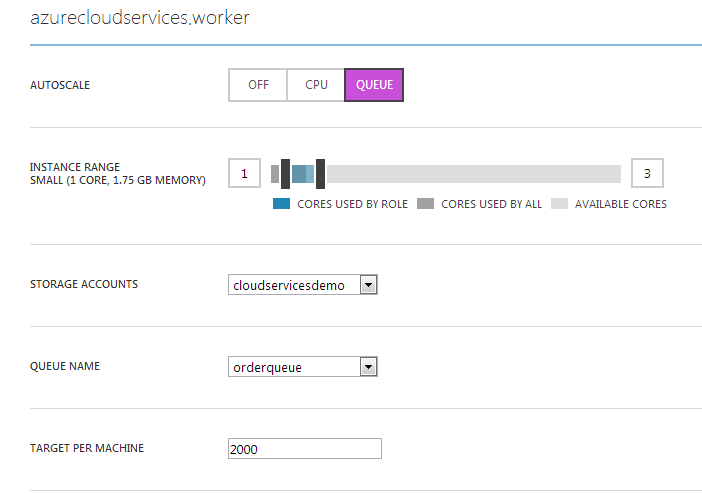Image resolution: width=702 pixels, height=493 pixels.
Task: Select QUEUE autoscale mode
Action: click(374, 85)
